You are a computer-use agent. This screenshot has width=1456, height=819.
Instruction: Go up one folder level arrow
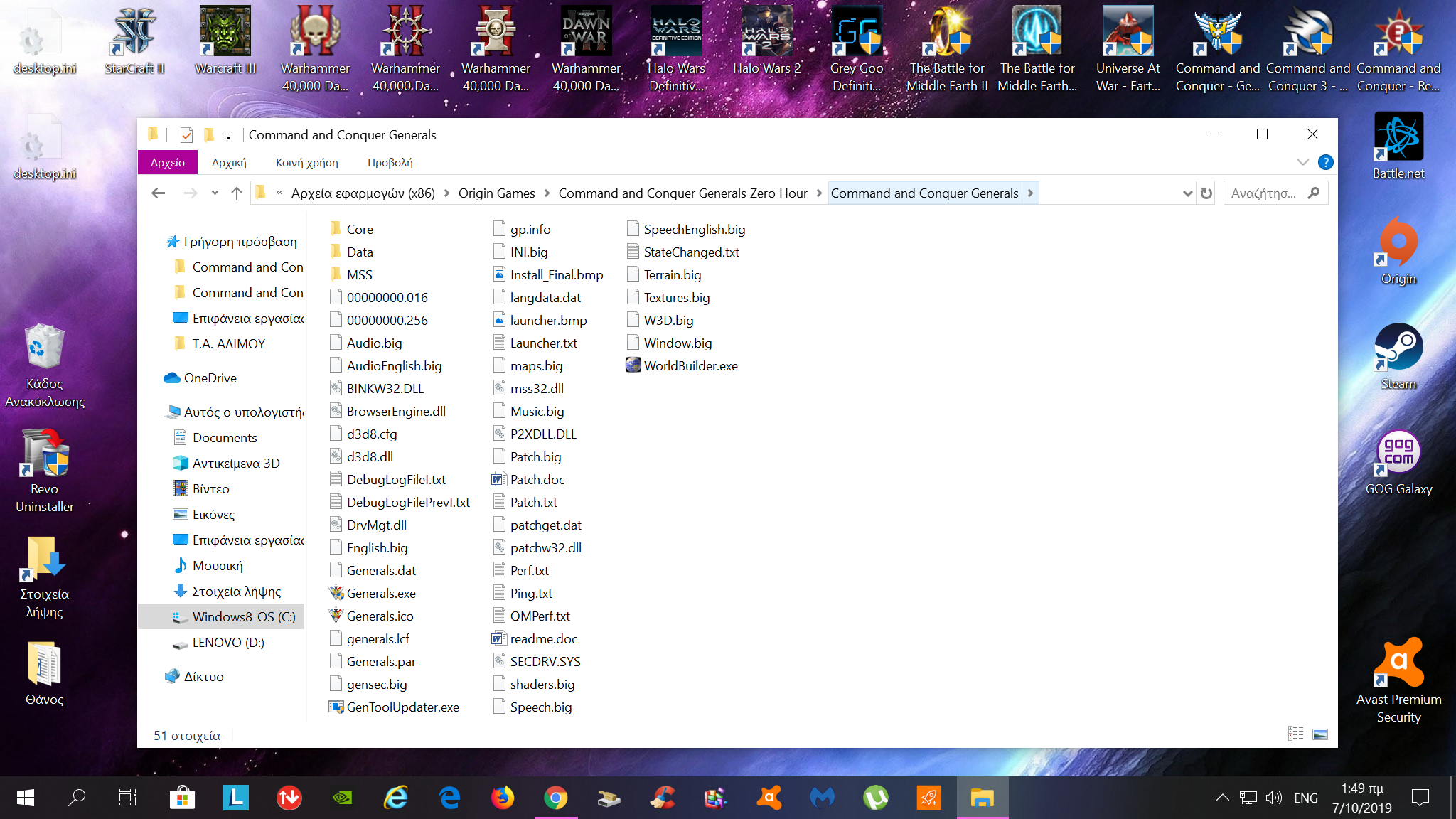(237, 193)
